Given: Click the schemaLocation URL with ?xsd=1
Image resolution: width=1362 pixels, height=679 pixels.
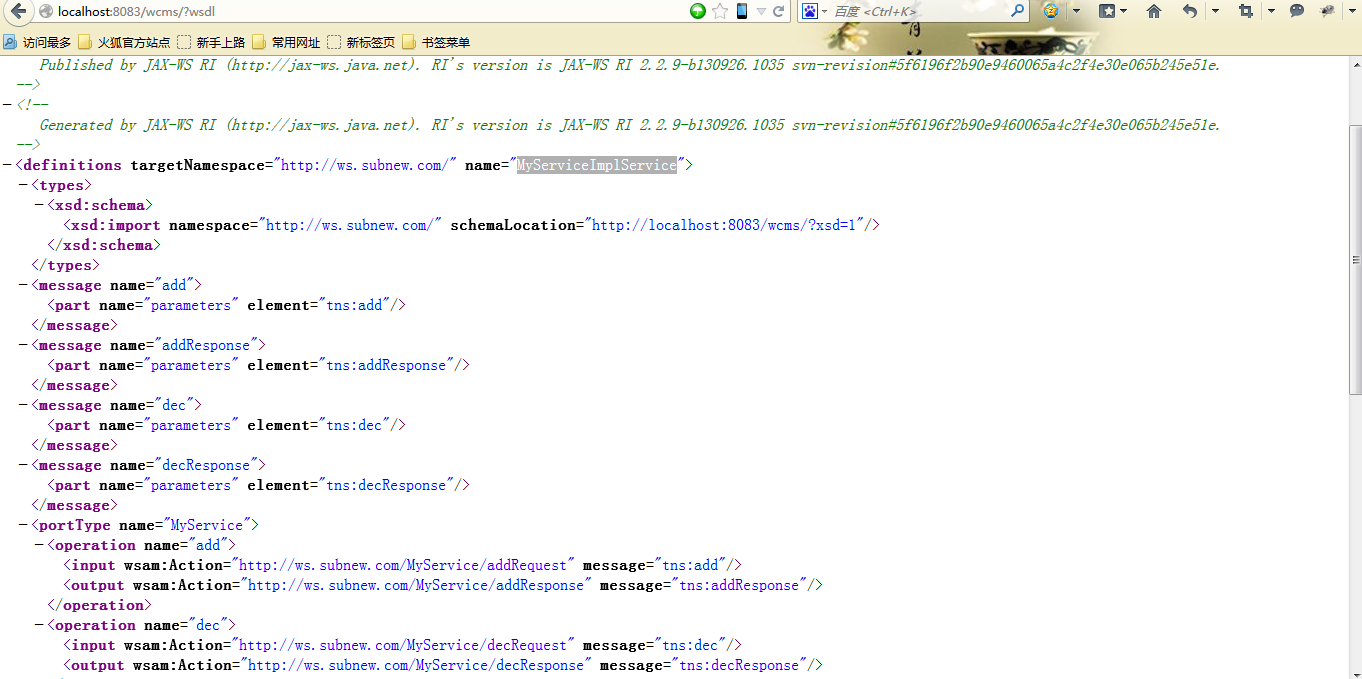Looking at the screenshot, I should 725,225.
